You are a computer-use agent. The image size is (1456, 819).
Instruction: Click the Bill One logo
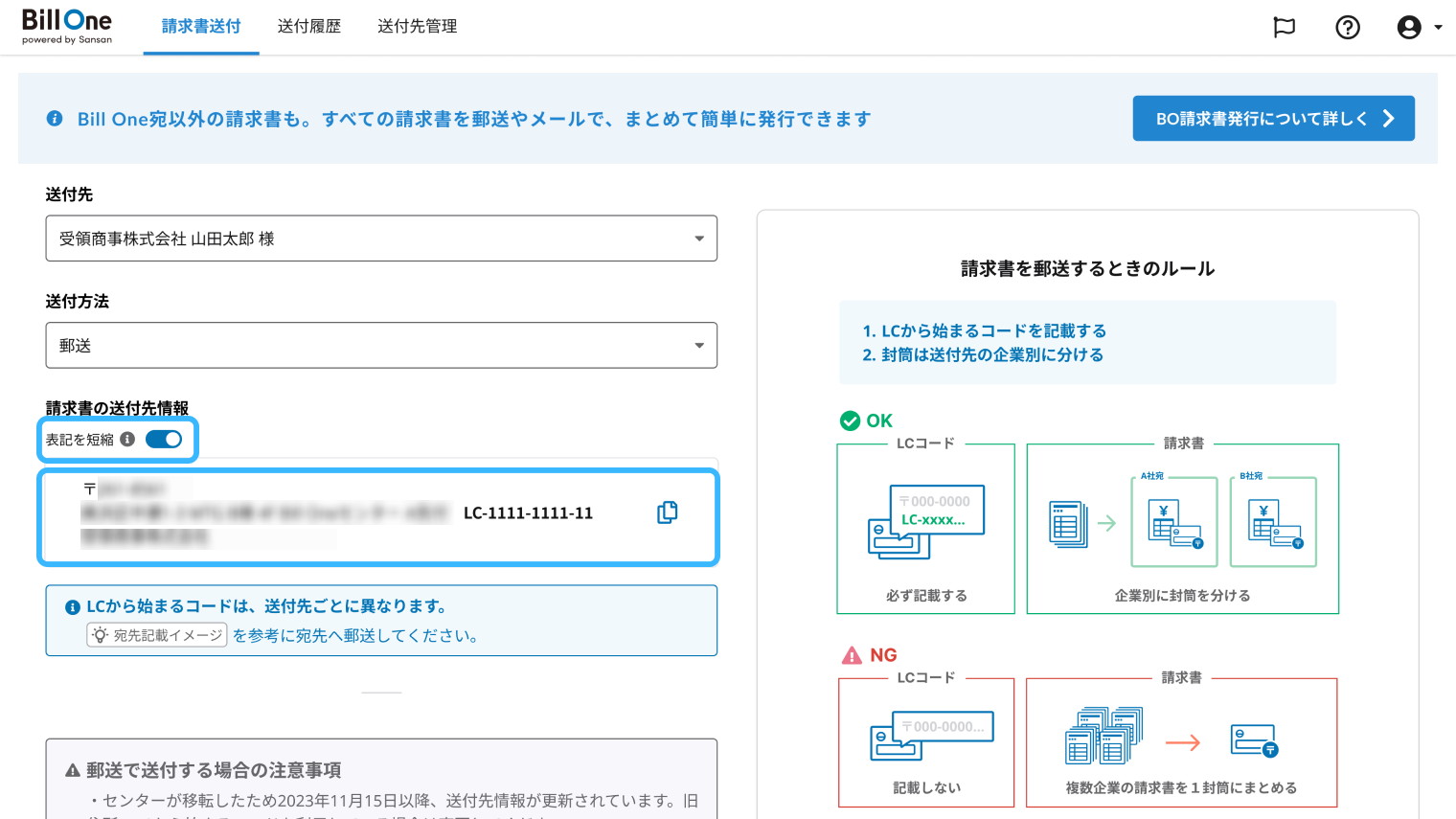[67, 26]
